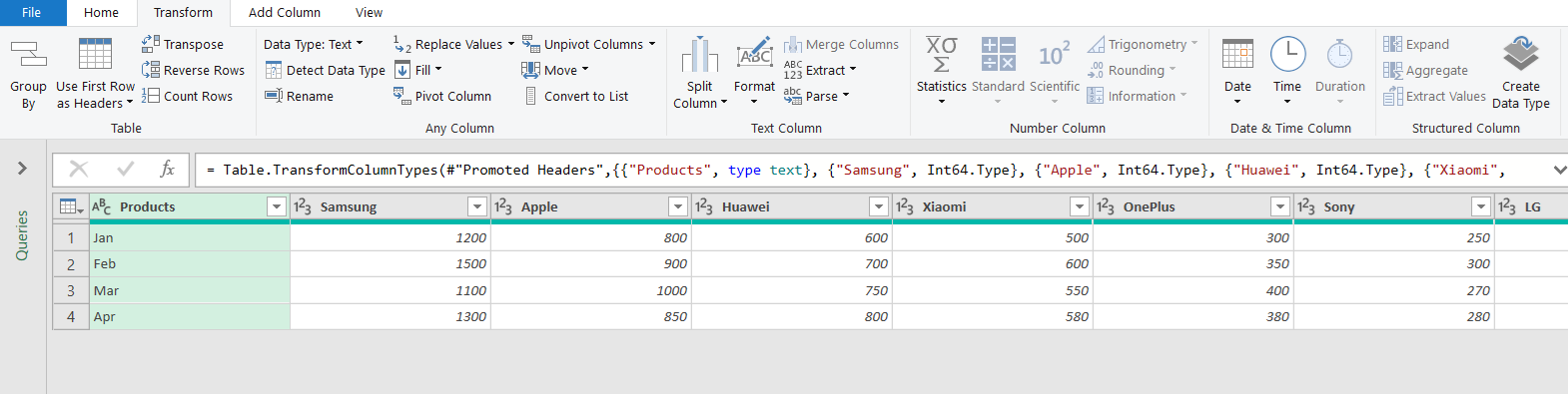Viewport: 1568px width, 394px height.
Task: Open the Statistics tool
Action: coord(942,71)
